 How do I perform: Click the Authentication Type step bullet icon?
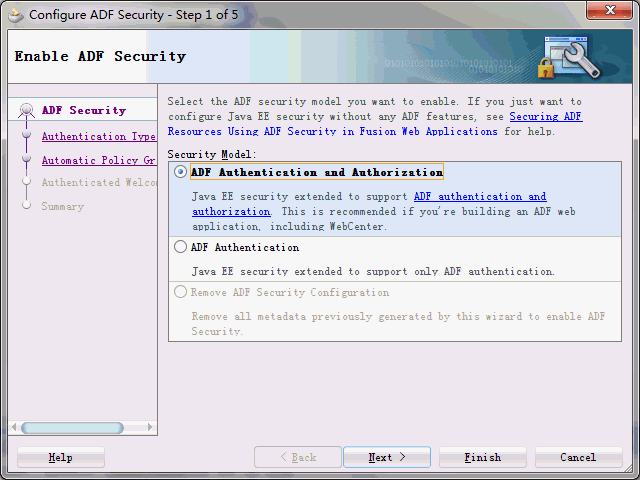click(27, 134)
